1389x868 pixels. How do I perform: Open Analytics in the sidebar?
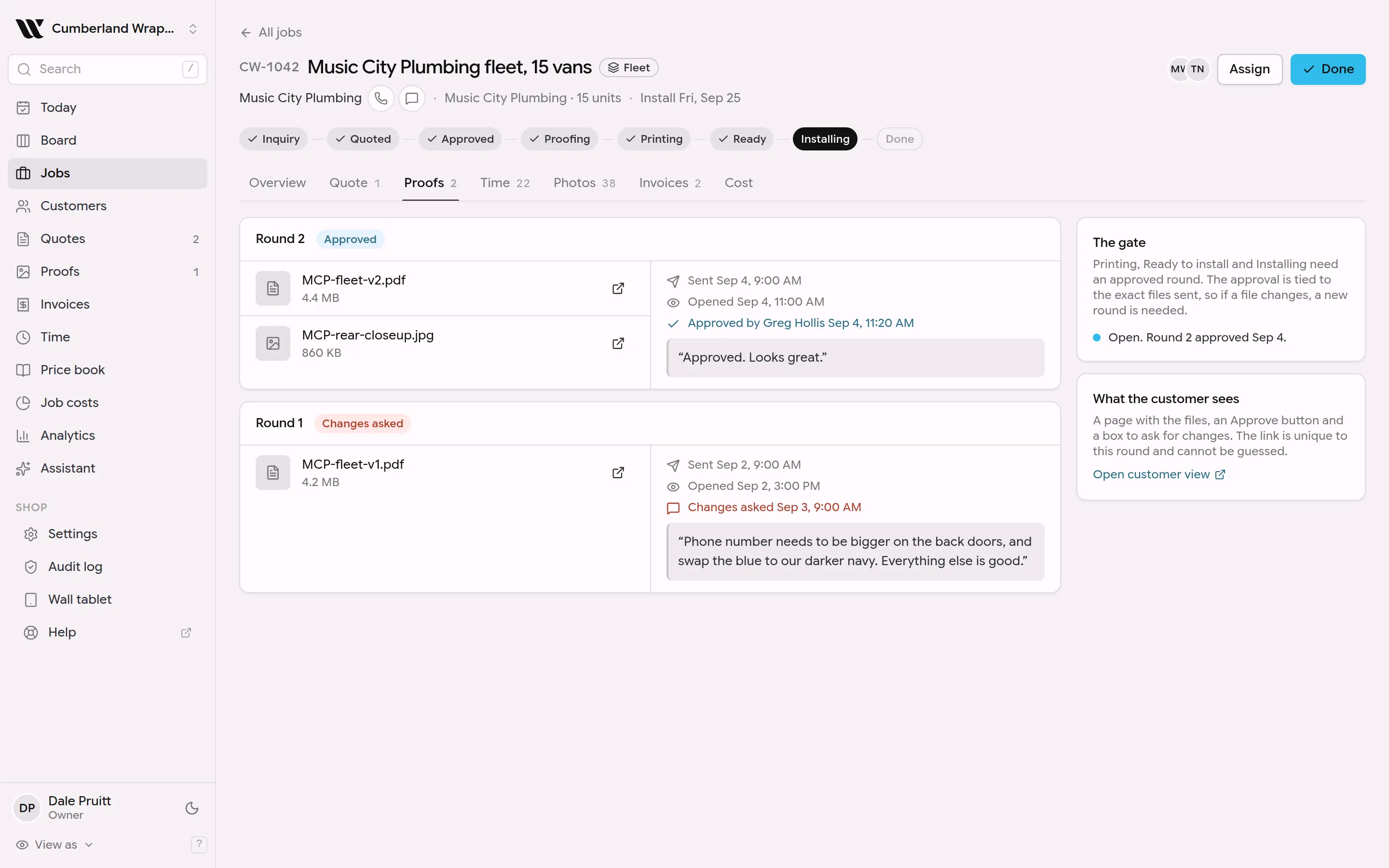108,435
